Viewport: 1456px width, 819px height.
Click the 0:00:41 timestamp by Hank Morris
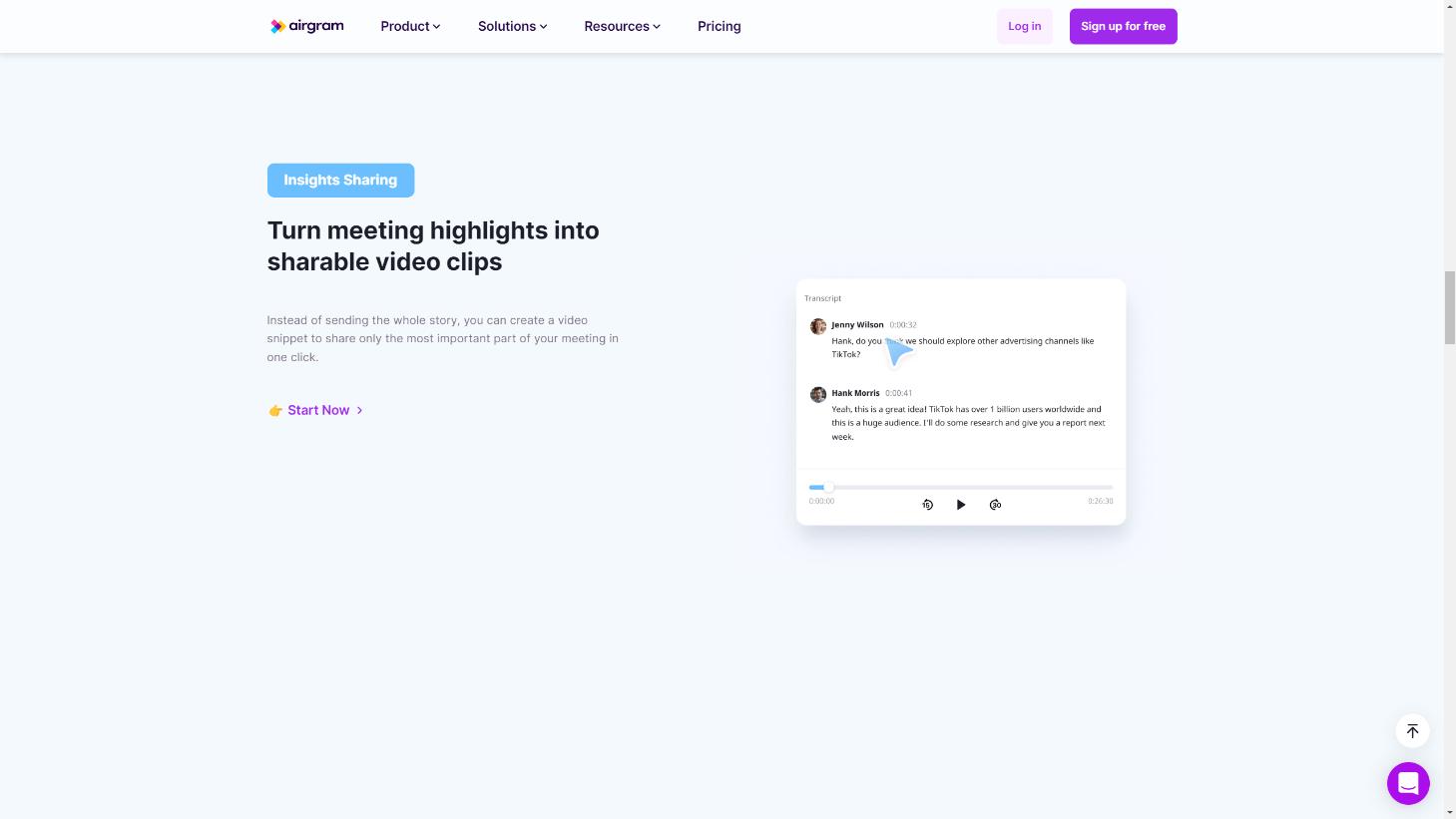tap(898, 393)
